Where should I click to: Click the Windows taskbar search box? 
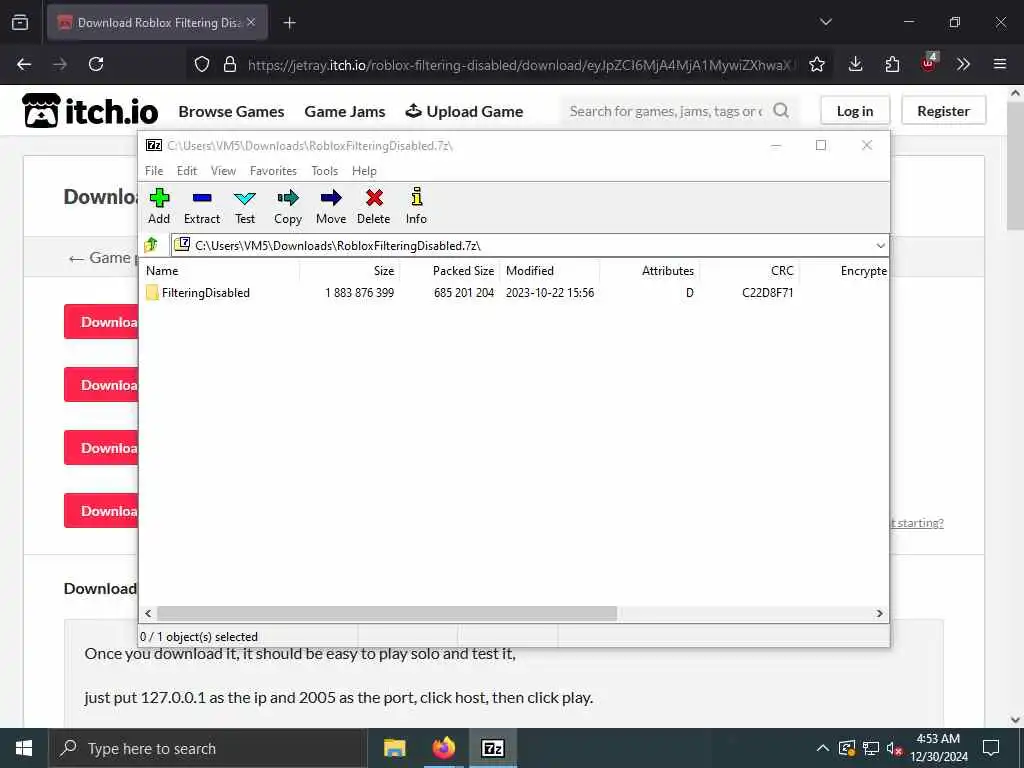pyautogui.click(x=208, y=748)
